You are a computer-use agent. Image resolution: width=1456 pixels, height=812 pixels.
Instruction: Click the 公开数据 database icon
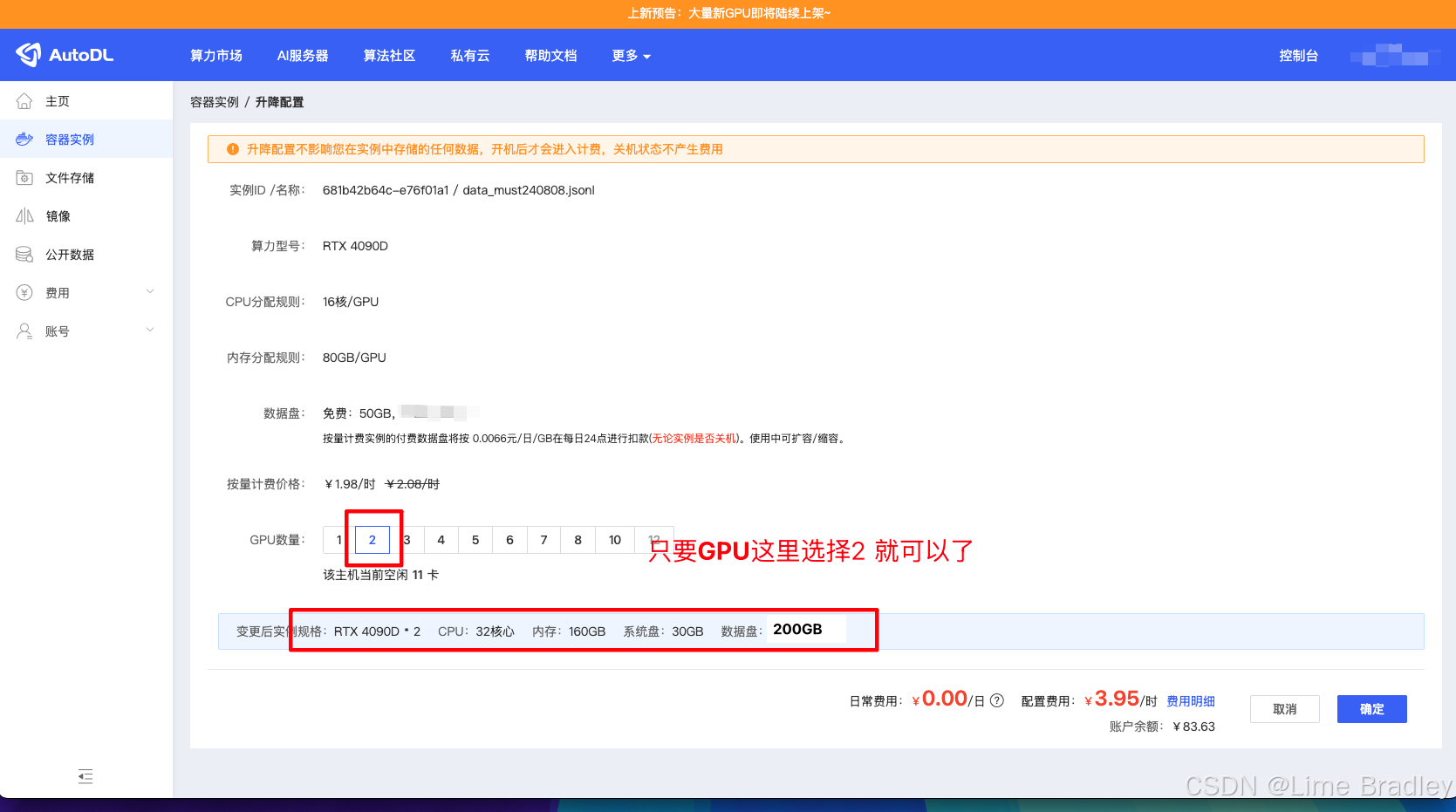tap(24, 255)
